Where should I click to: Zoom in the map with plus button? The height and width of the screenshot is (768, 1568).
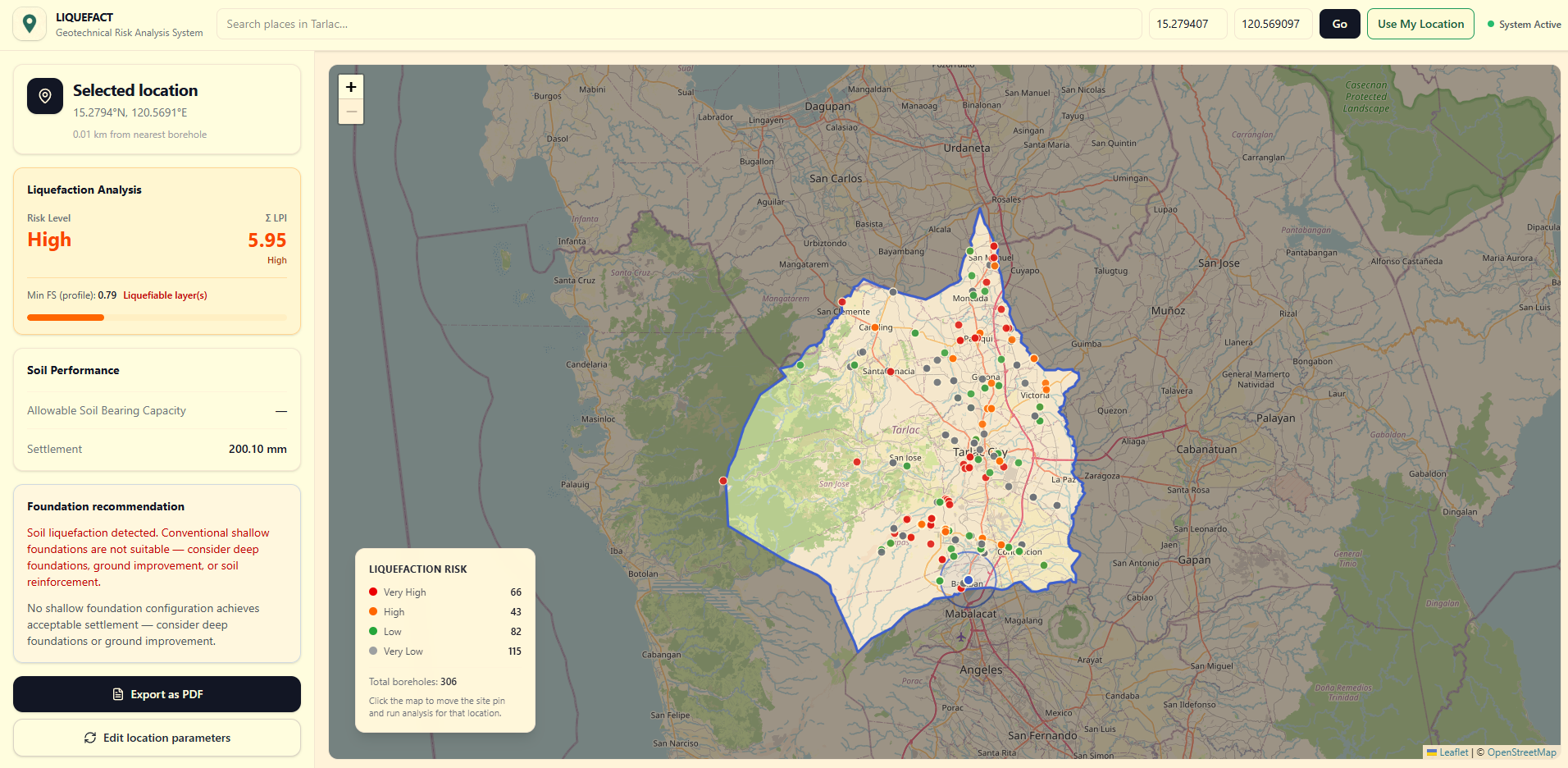coord(351,87)
